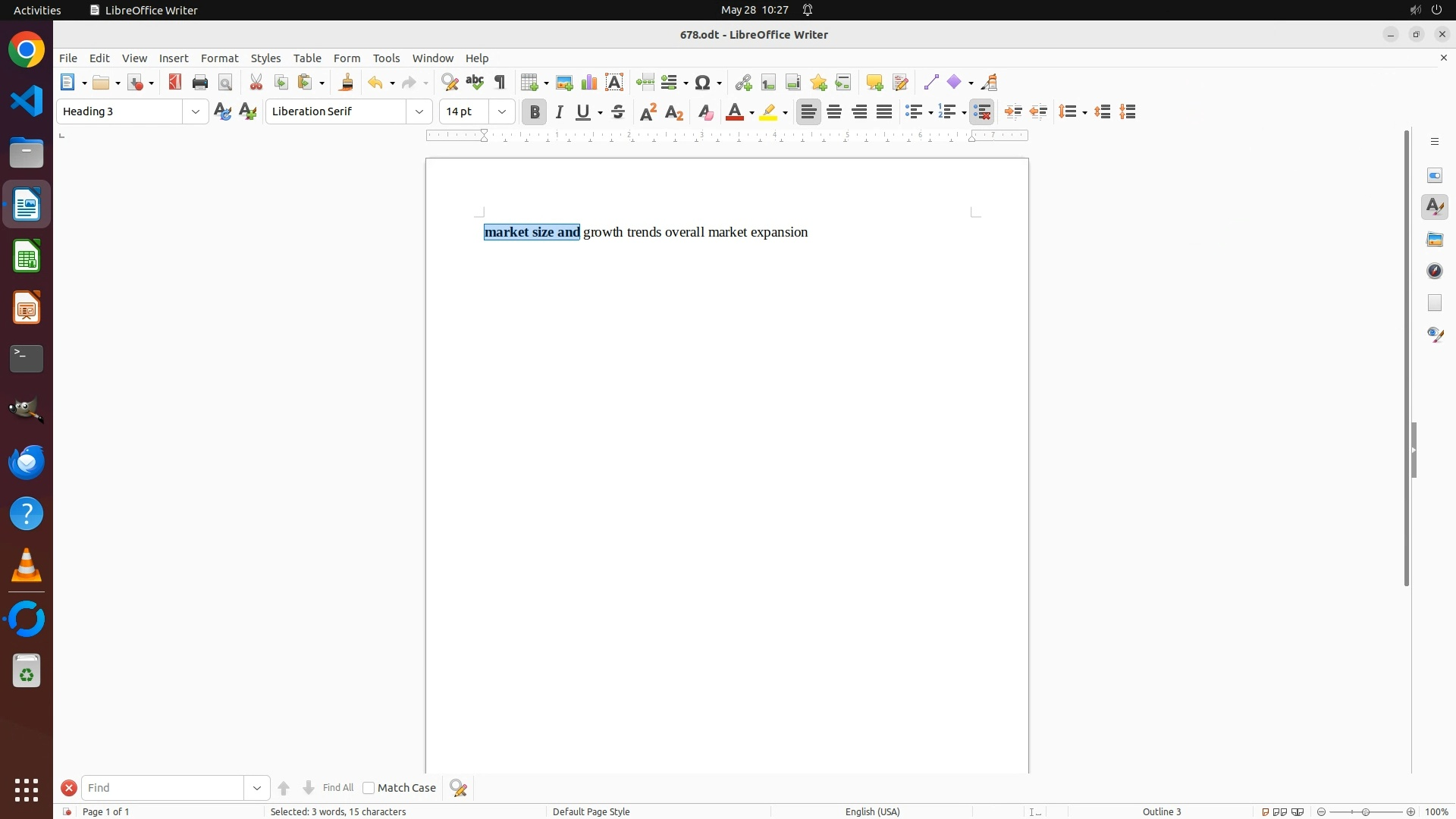Click inside the Find text field

pyautogui.click(x=163, y=788)
